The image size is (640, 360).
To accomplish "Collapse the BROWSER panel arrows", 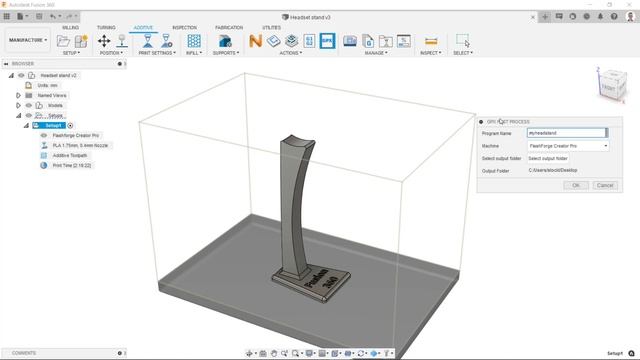I will 6,64.
